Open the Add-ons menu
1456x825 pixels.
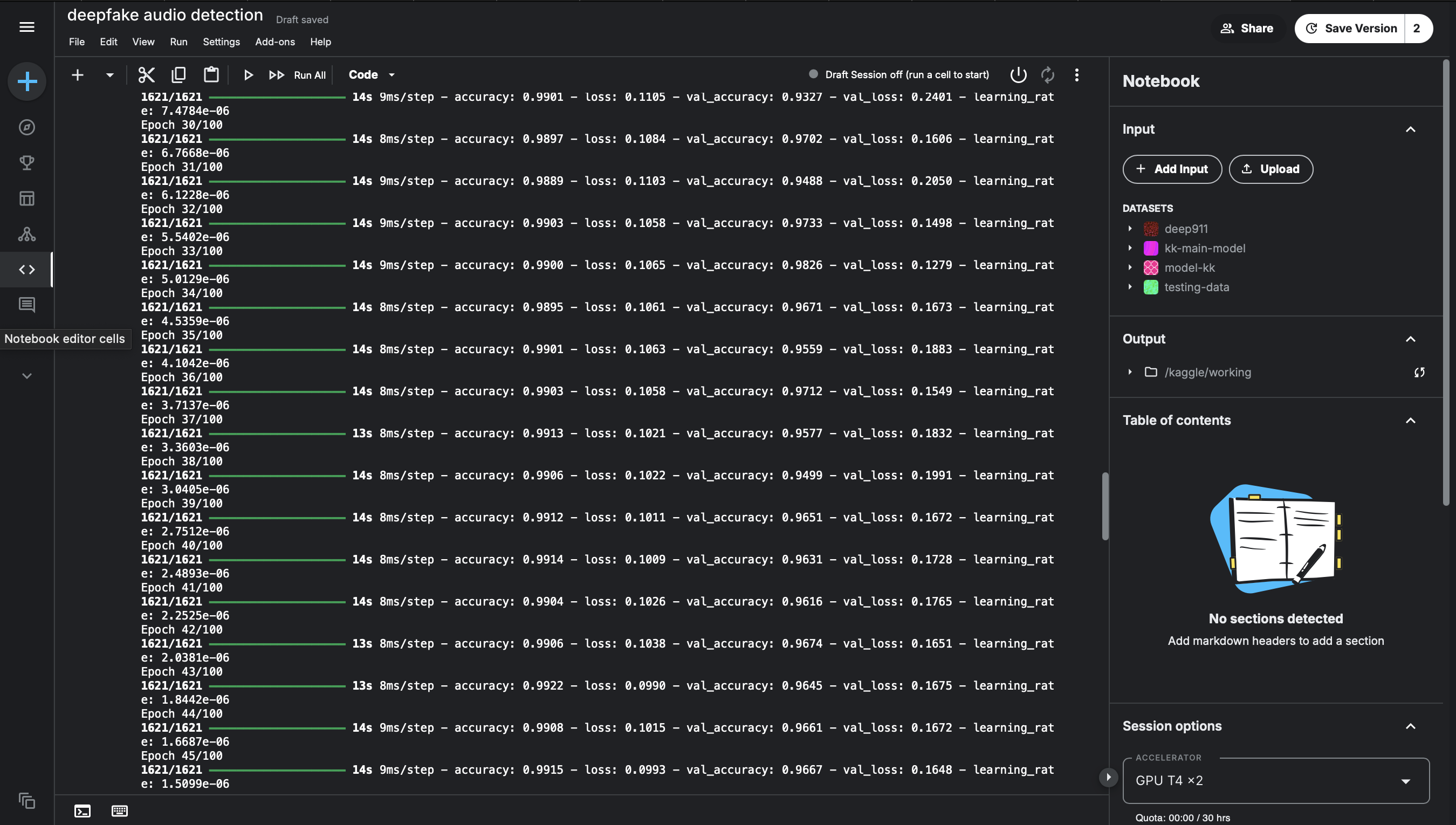(275, 42)
